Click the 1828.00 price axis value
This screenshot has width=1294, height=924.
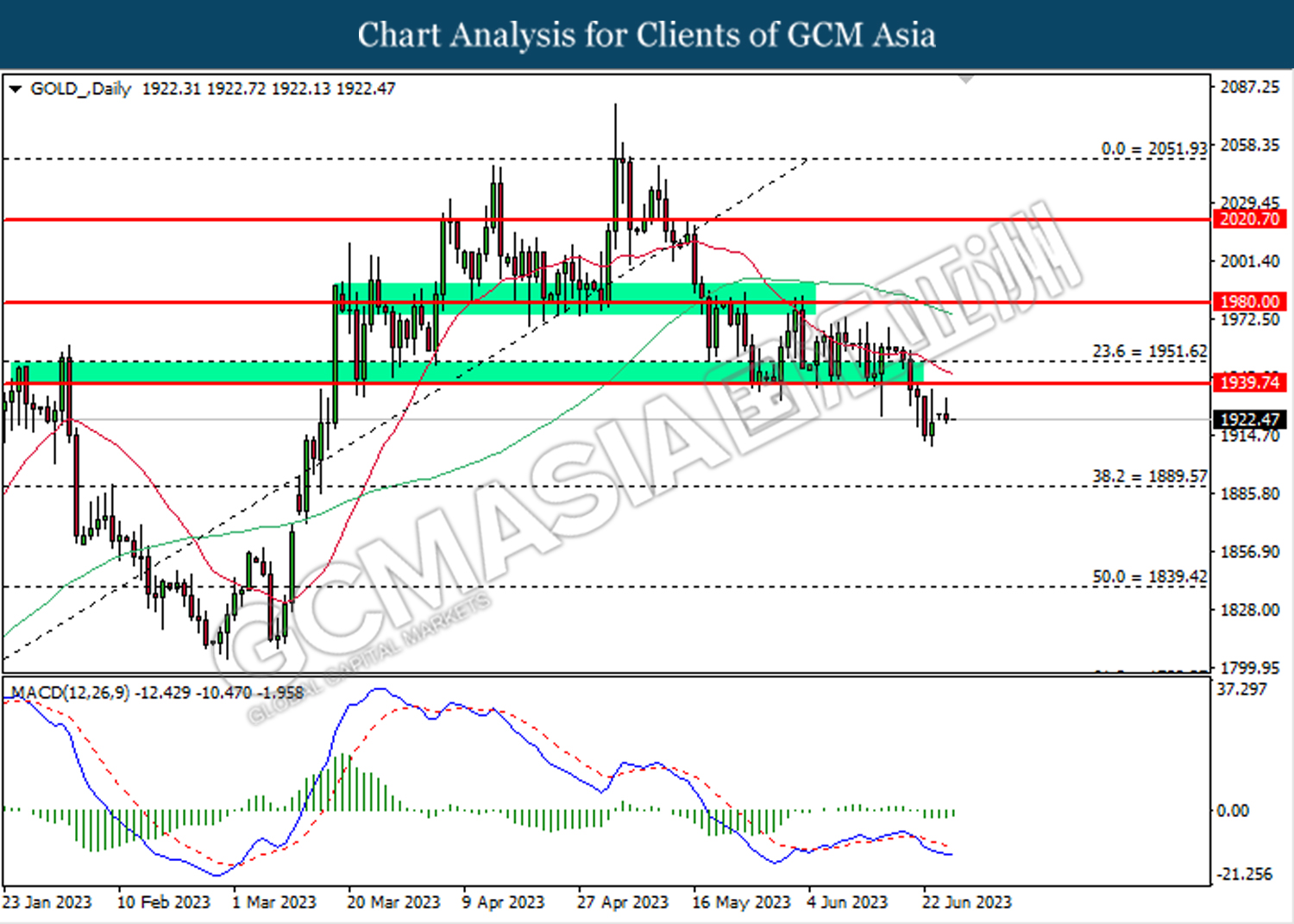(x=1249, y=610)
